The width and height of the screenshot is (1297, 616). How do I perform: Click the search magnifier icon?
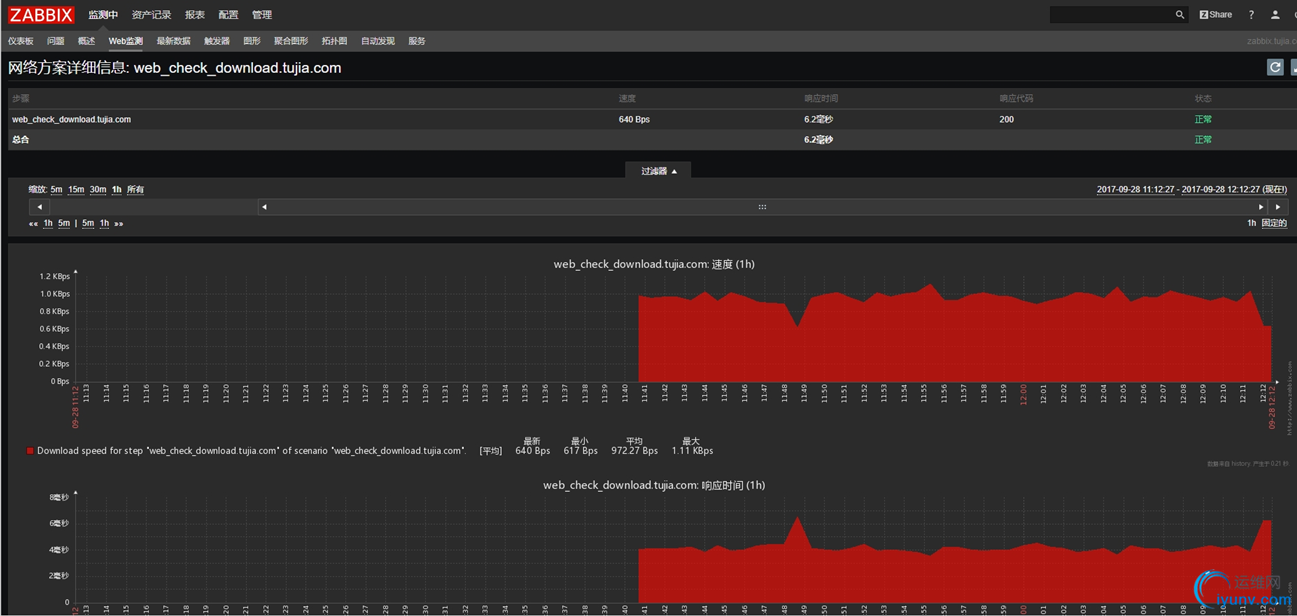(1180, 15)
